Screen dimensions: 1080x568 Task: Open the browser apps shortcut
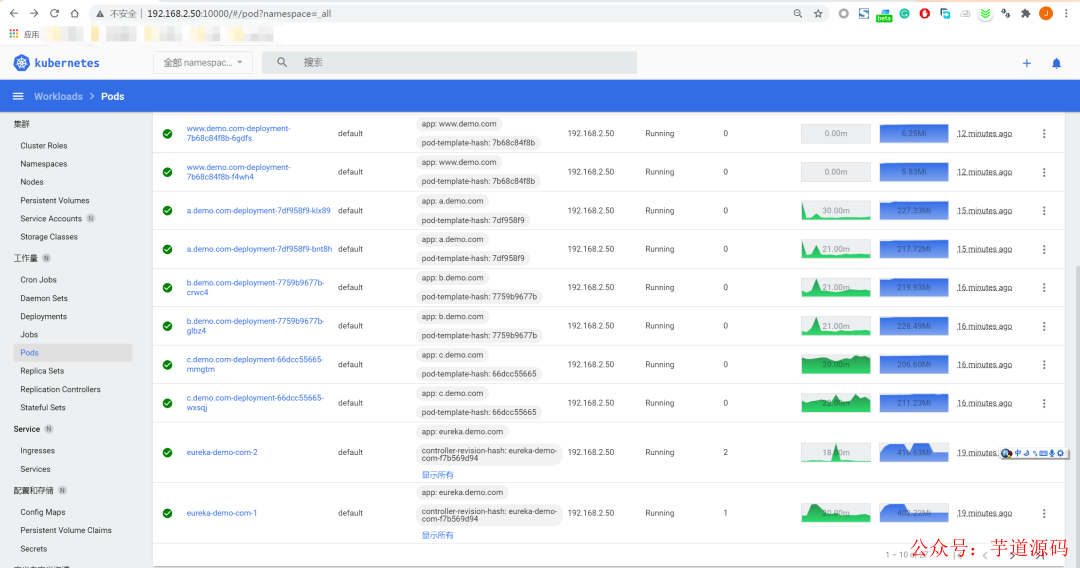point(23,34)
